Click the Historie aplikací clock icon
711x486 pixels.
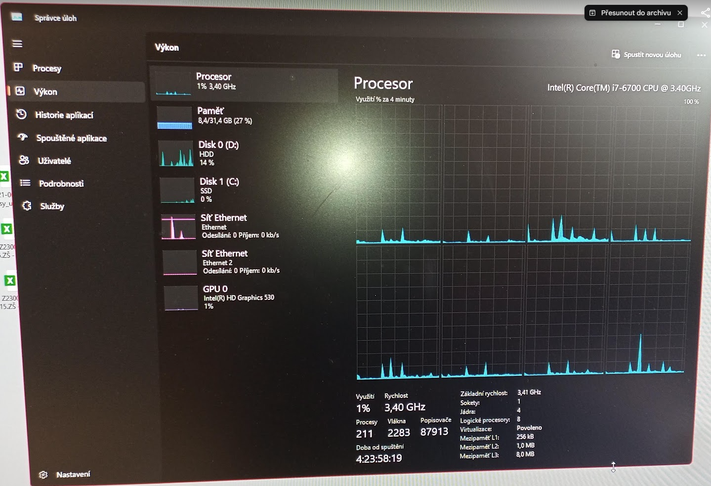21,114
